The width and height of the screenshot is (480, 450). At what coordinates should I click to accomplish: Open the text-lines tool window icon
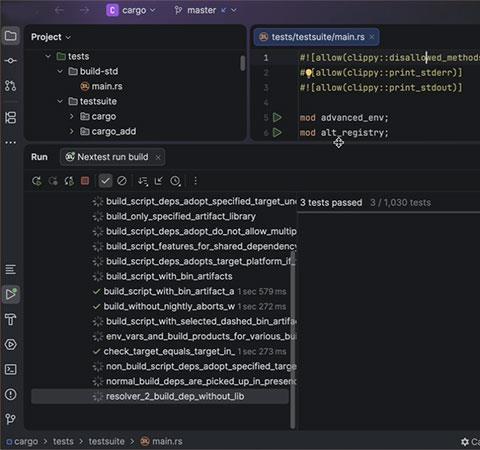point(10,269)
